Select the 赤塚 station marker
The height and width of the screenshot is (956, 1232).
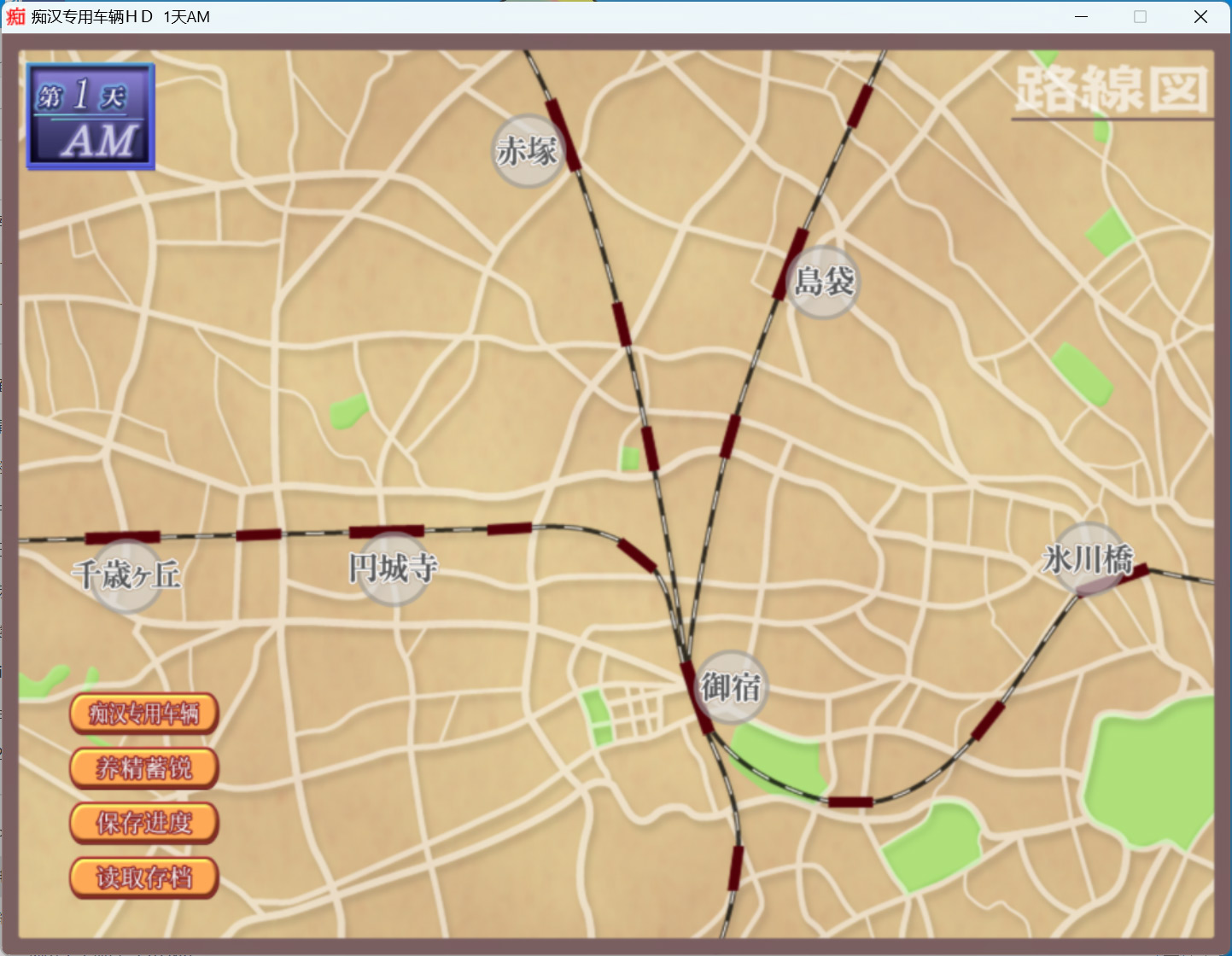pos(528,152)
